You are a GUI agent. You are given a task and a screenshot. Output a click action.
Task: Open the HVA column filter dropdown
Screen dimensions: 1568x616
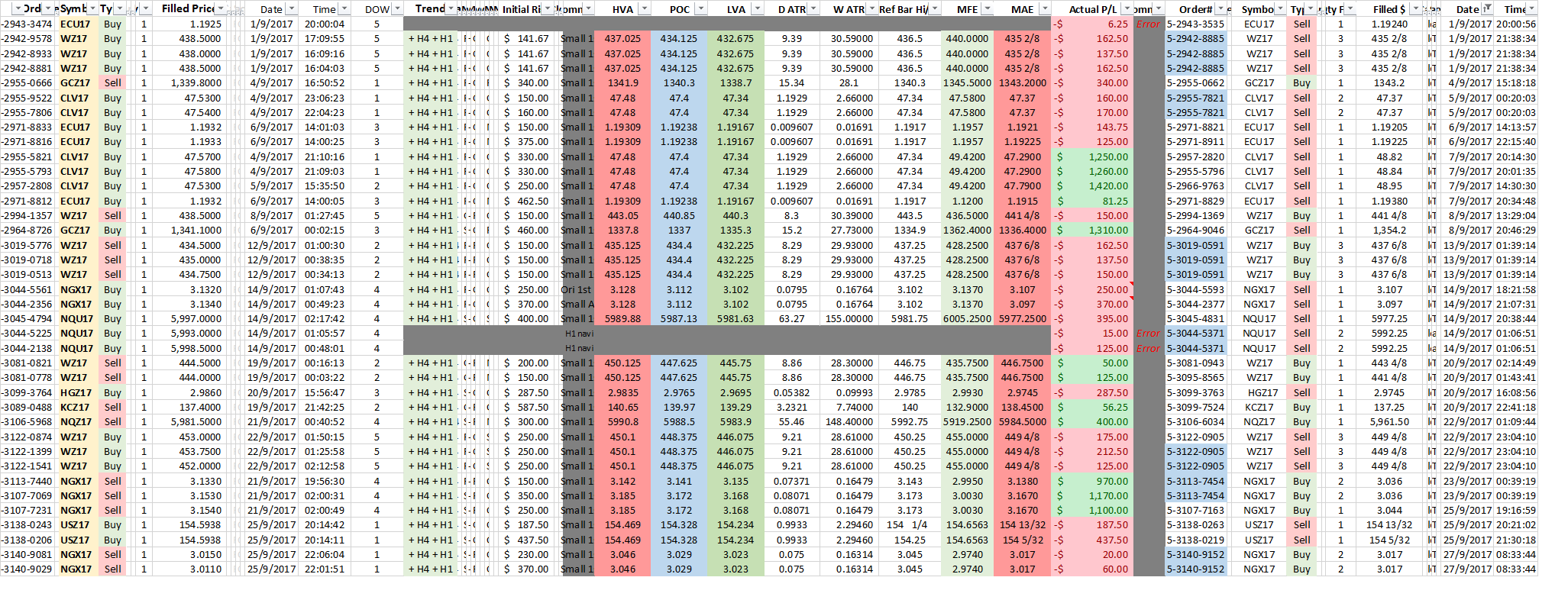click(645, 8)
